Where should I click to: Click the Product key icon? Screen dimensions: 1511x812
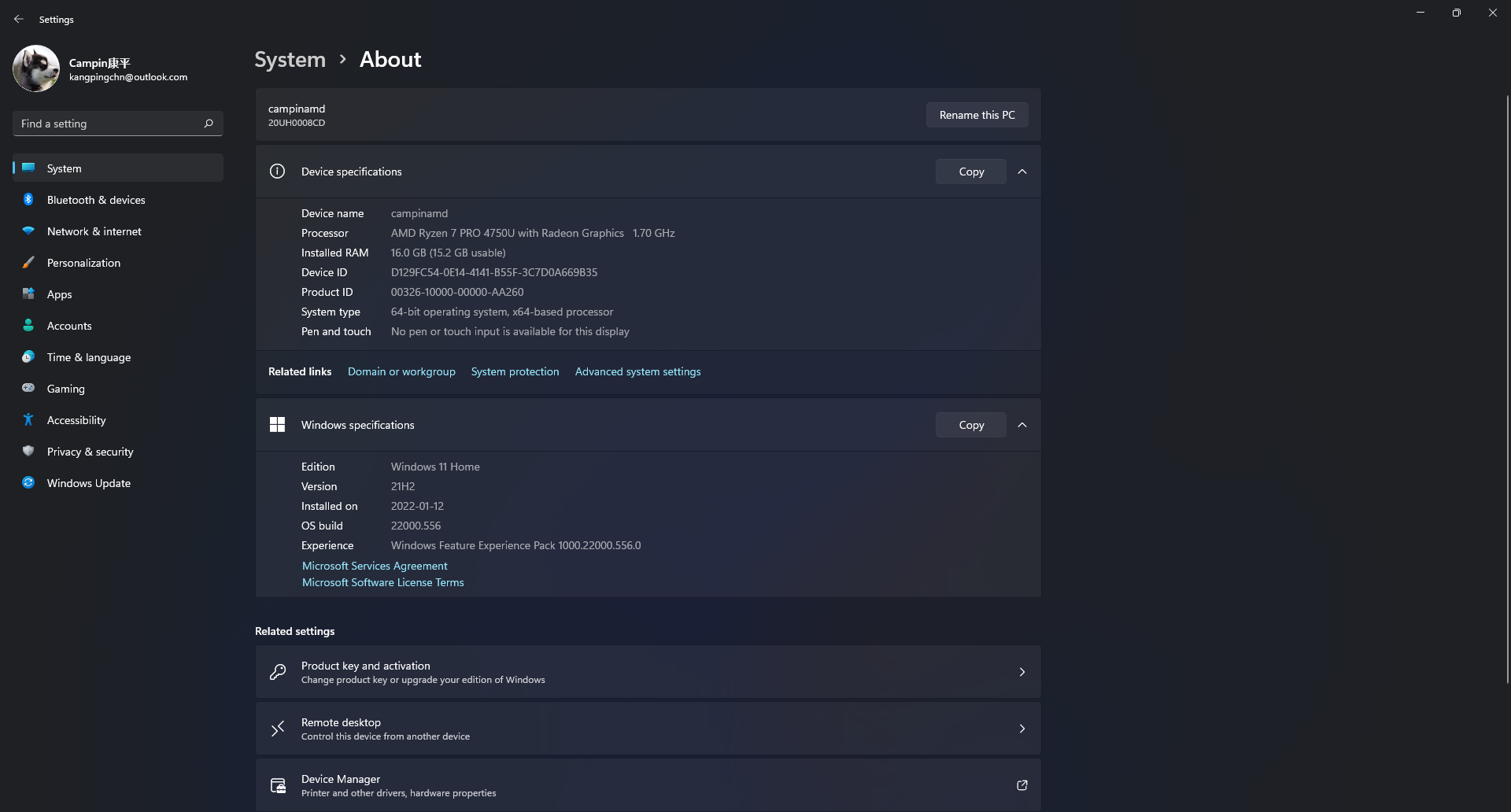tap(278, 672)
